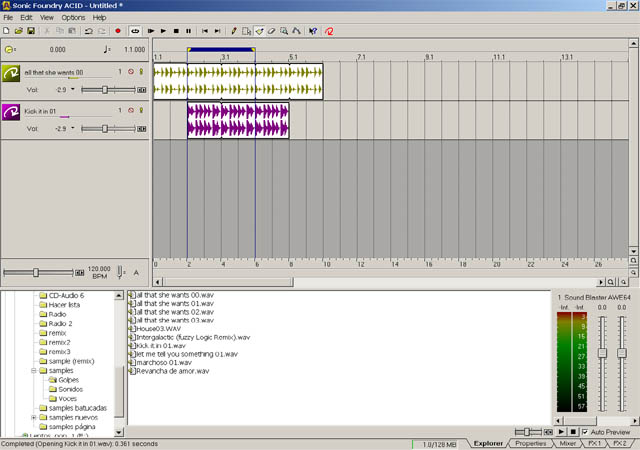Play the preview in the Explorer pane
This screenshot has height=450, width=640.
(561, 432)
